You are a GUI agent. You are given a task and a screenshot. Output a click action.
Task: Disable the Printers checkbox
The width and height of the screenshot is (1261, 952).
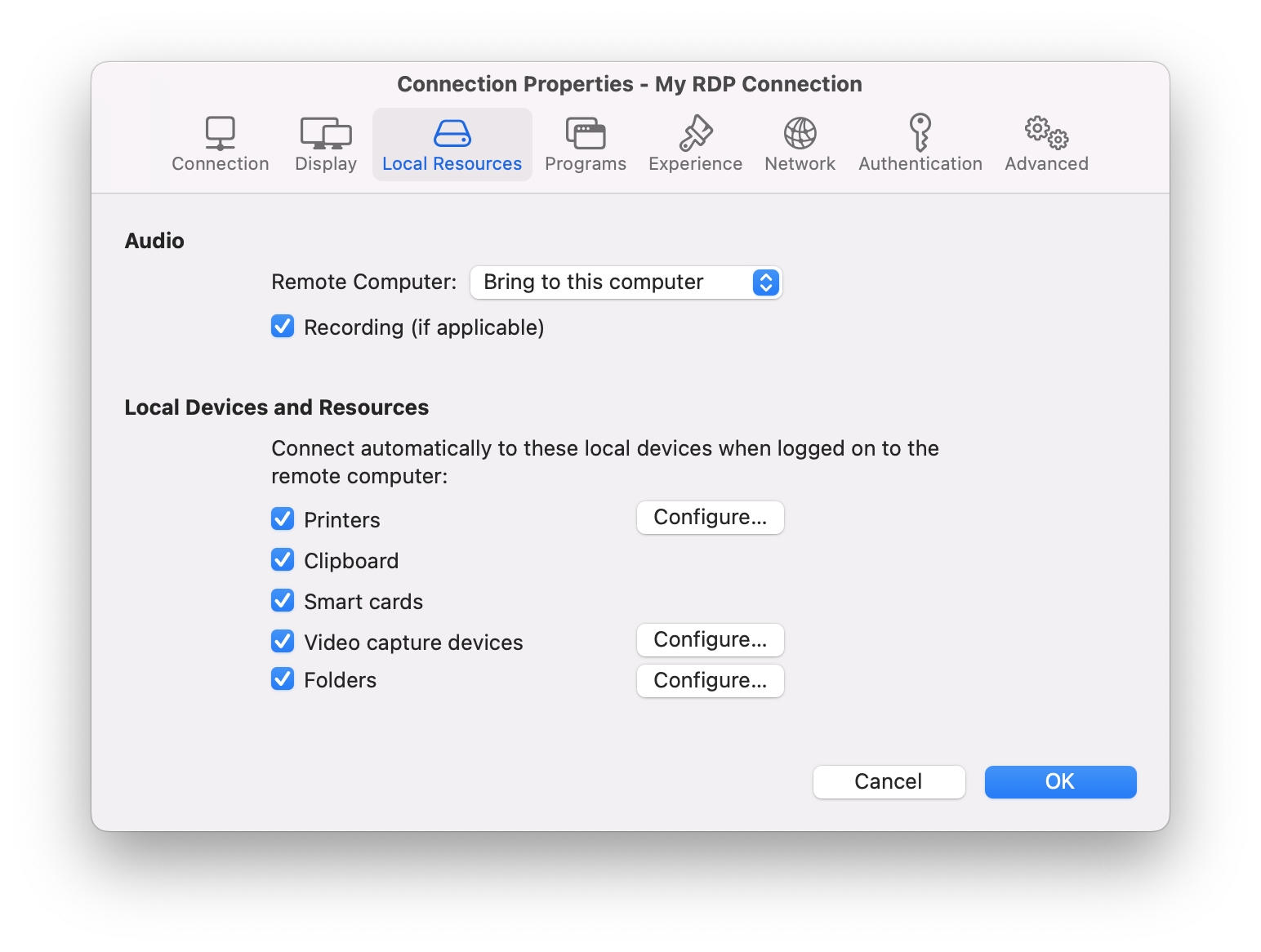[x=283, y=519]
